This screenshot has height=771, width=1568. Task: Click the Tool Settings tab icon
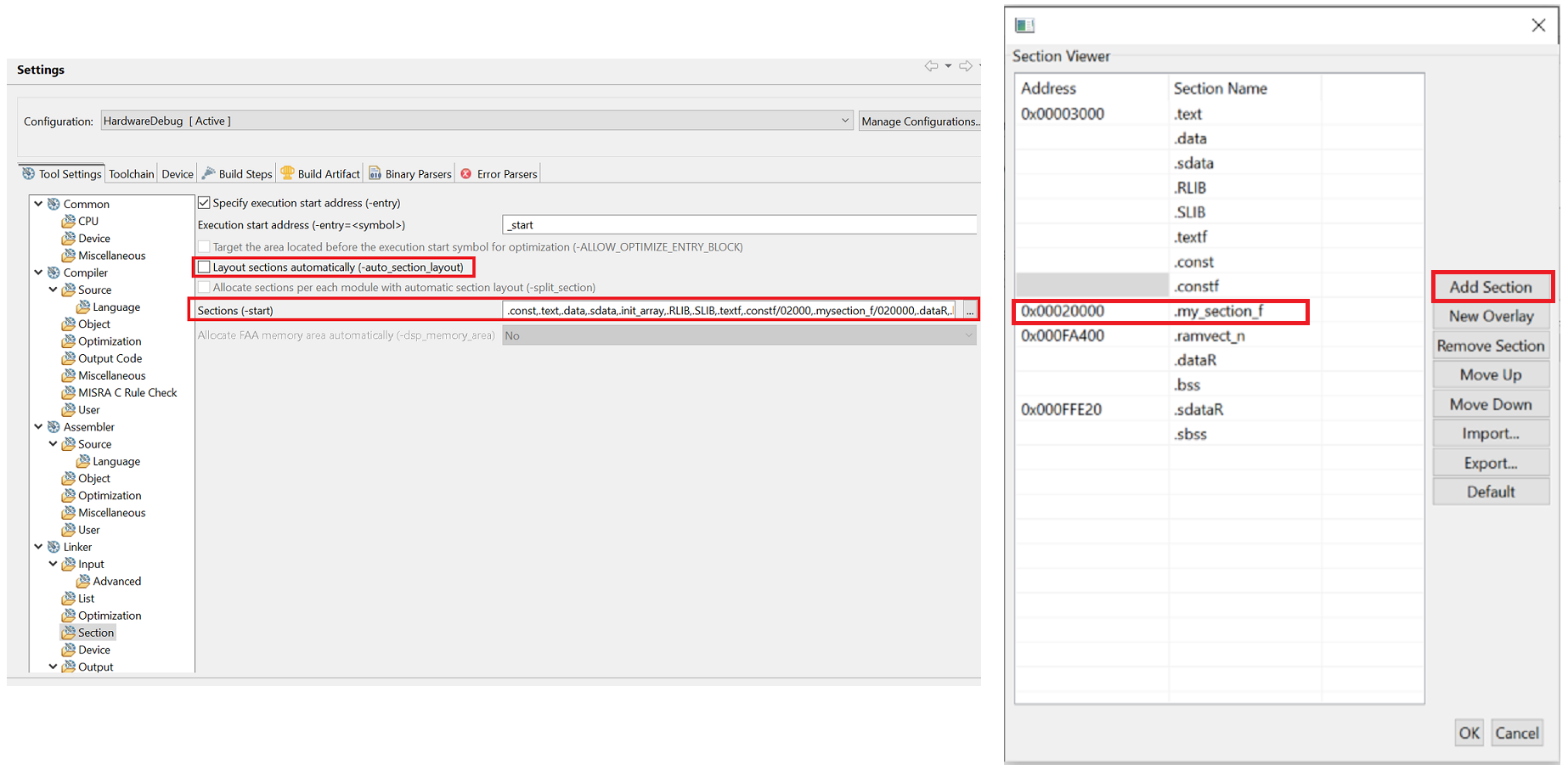pos(28,173)
